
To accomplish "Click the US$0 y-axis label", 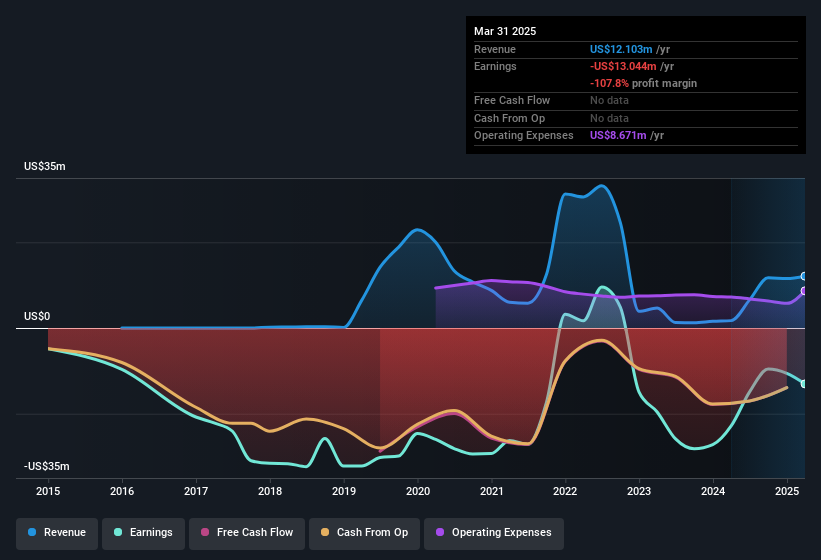I will (37, 317).
